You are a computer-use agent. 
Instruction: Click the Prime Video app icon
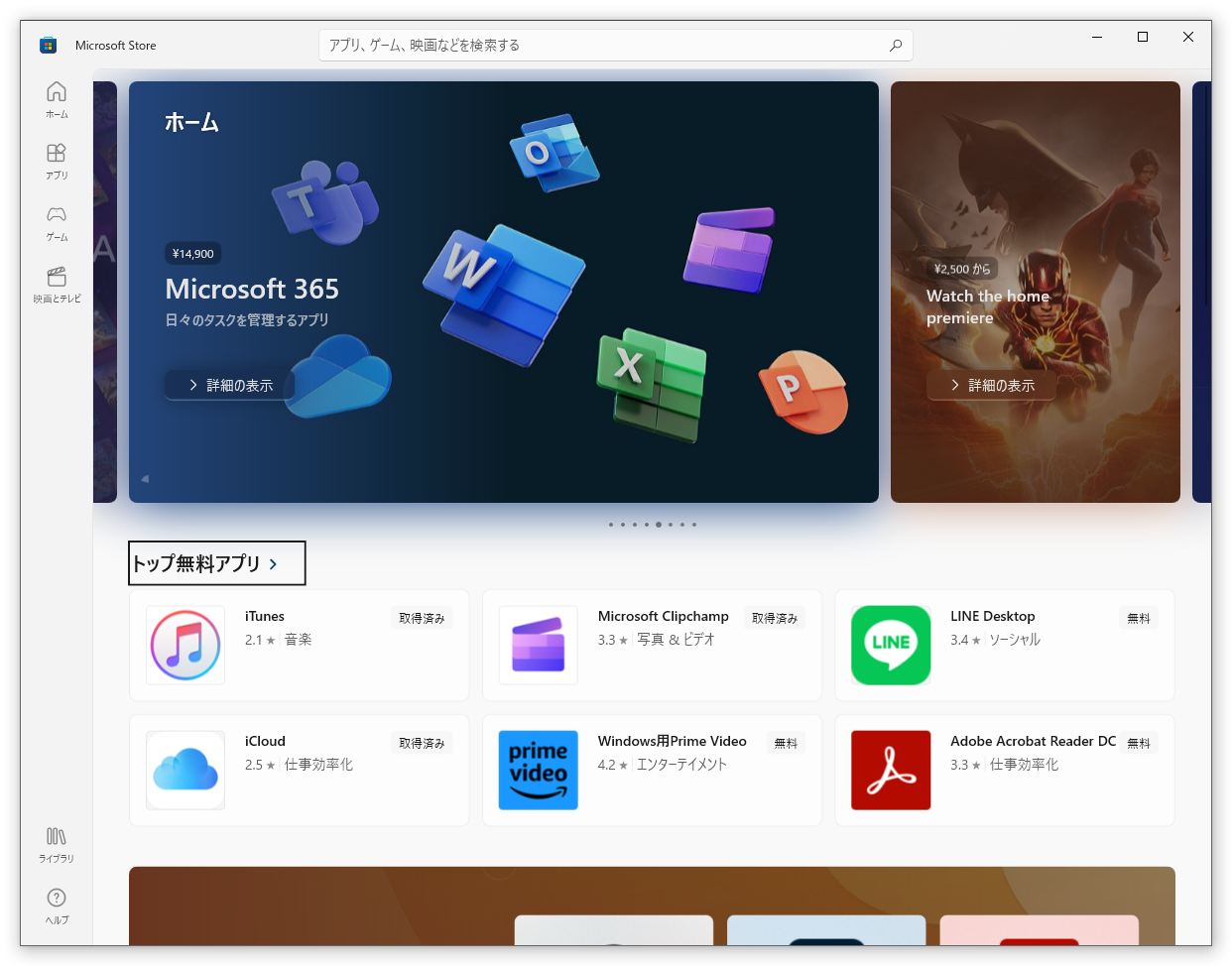pyautogui.click(x=539, y=771)
